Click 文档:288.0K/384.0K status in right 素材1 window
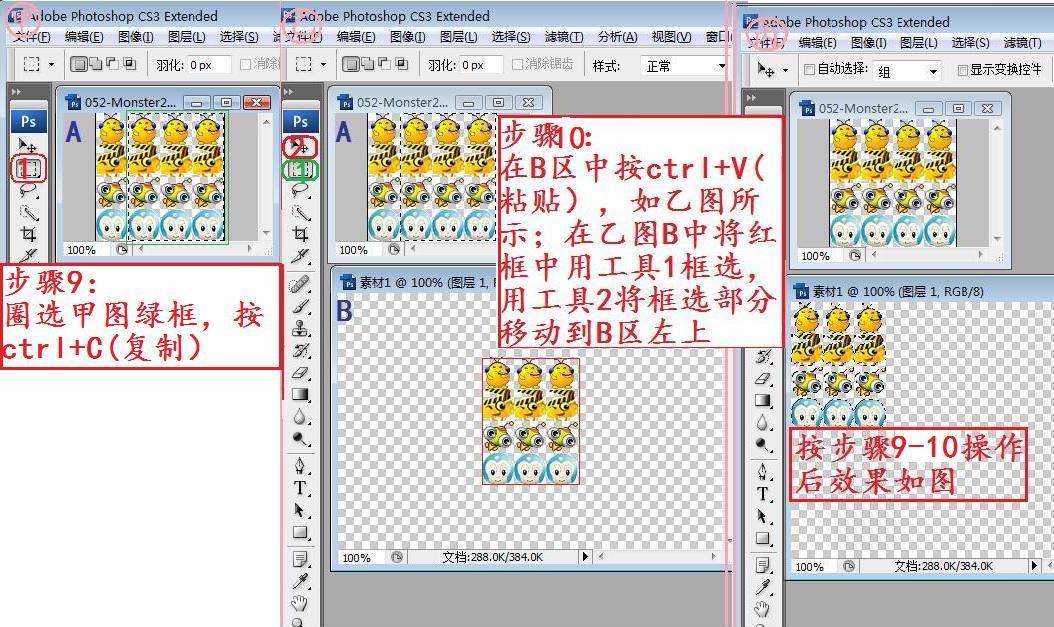The image size is (1054, 627). coord(943,566)
